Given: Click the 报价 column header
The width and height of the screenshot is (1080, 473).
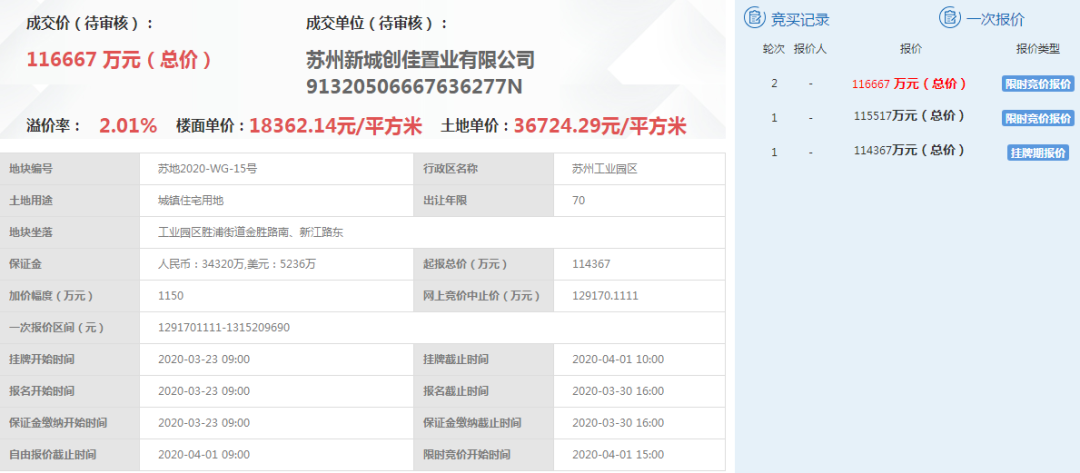Looking at the screenshot, I should click(x=911, y=49).
